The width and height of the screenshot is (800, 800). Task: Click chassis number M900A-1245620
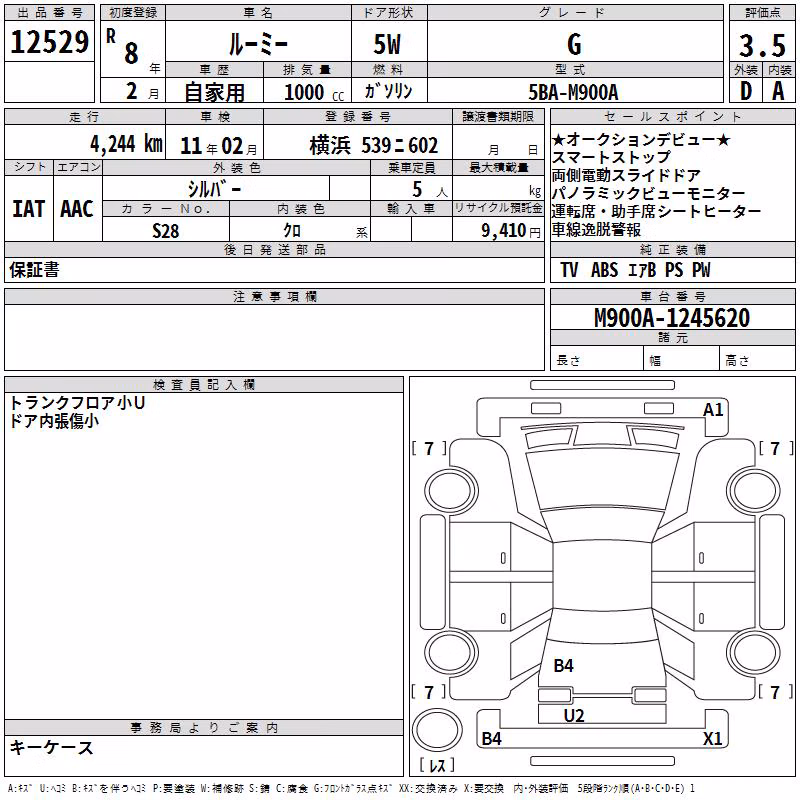[672, 318]
